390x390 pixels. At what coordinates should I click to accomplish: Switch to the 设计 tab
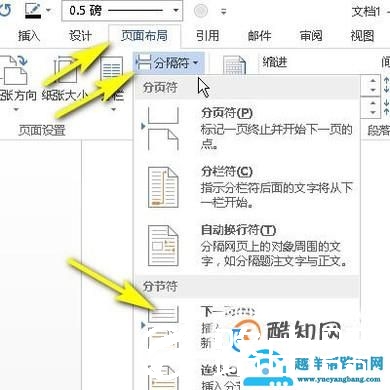(80, 35)
